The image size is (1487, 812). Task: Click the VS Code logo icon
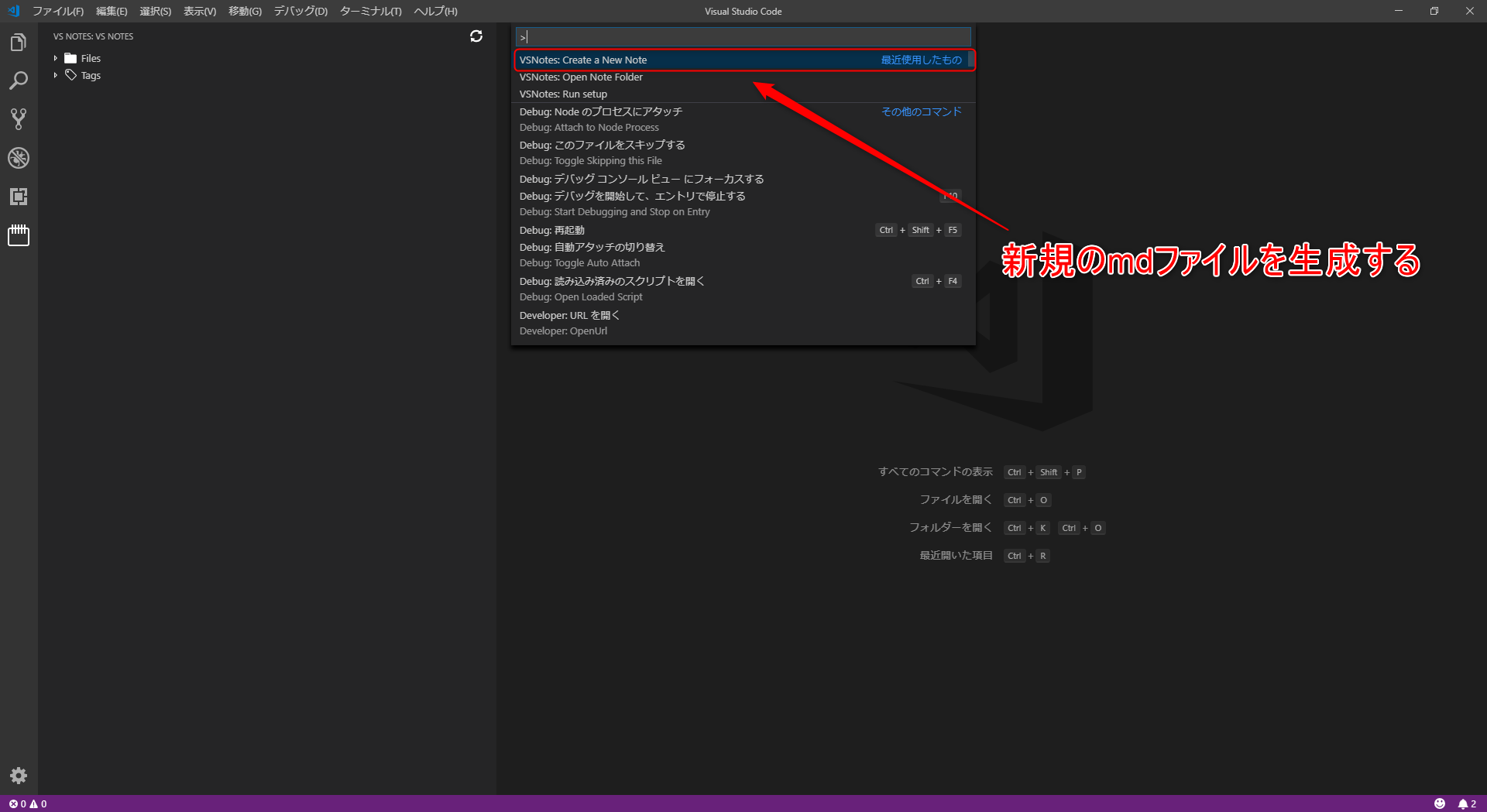click(13, 11)
